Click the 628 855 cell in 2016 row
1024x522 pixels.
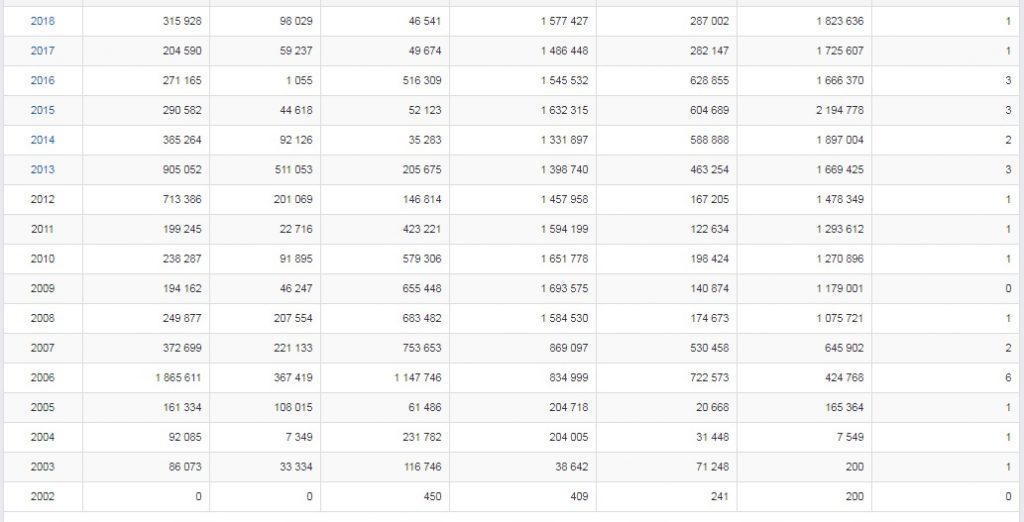coord(709,80)
